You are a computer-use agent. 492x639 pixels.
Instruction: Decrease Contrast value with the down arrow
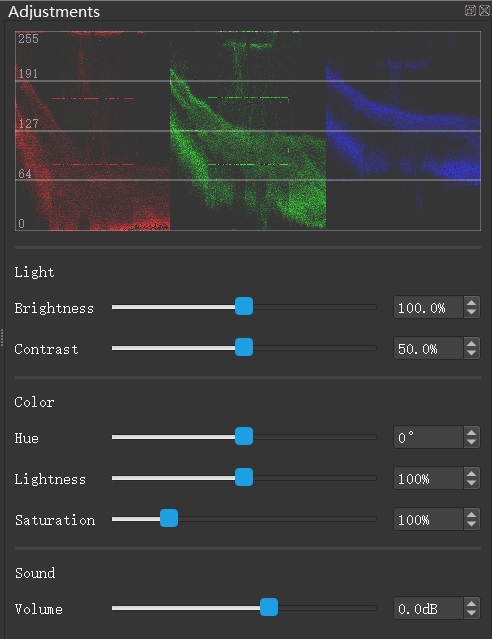point(472,353)
